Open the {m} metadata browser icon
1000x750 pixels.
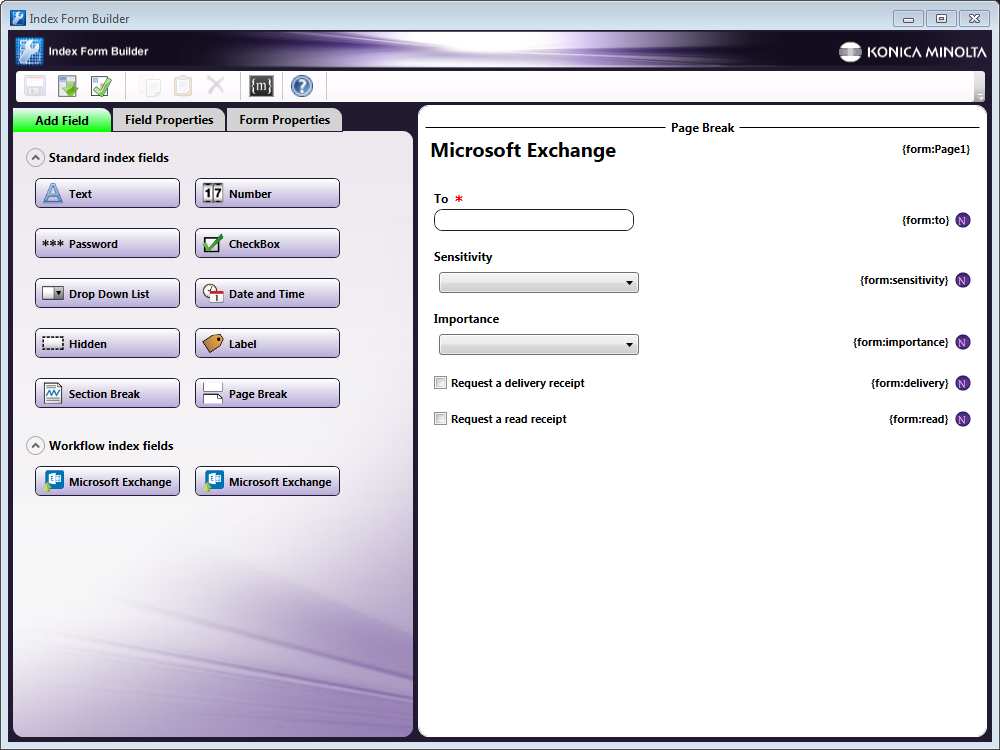point(261,85)
